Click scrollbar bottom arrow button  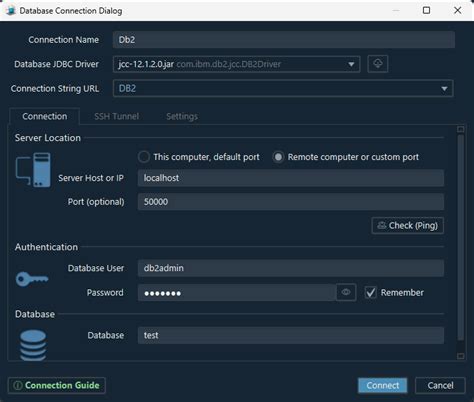(x=461, y=356)
